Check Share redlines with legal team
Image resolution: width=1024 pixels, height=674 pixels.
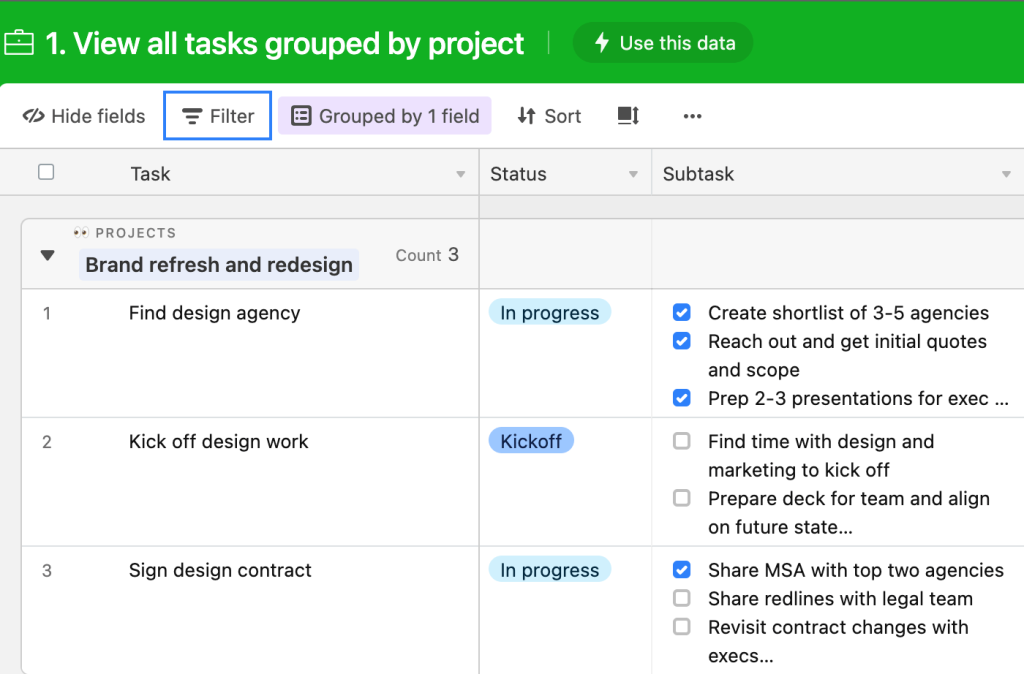pos(682,598)
